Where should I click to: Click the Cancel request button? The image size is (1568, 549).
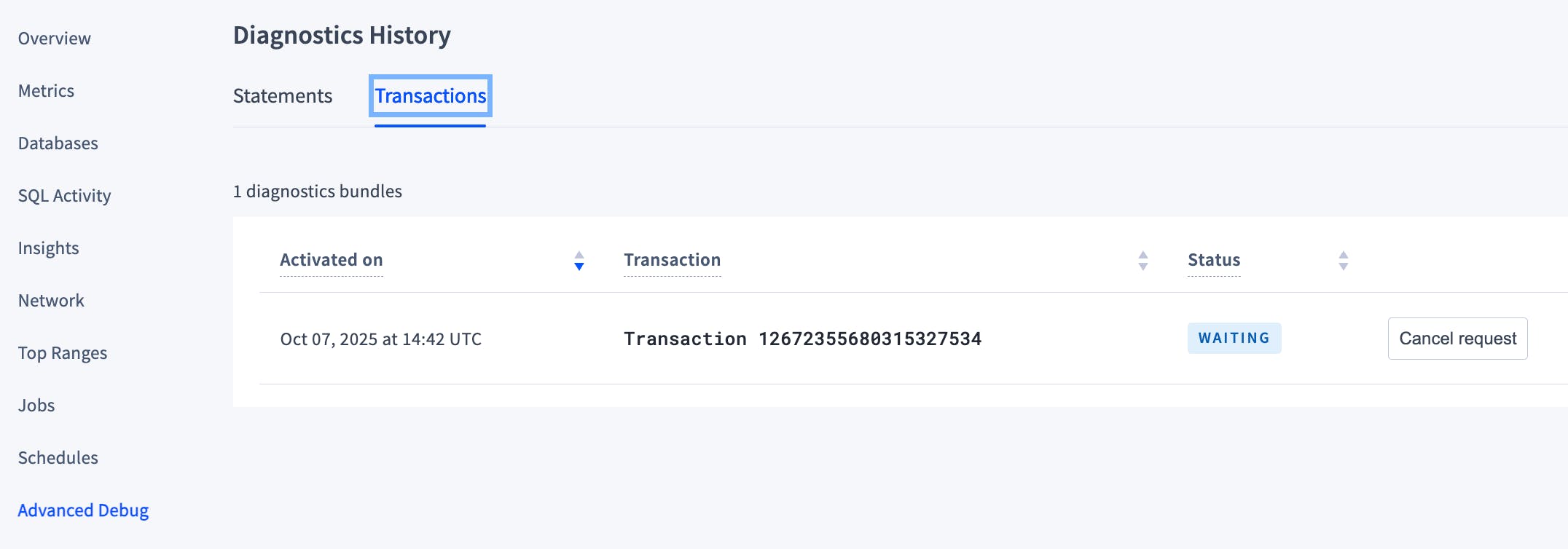(1457, 338)
